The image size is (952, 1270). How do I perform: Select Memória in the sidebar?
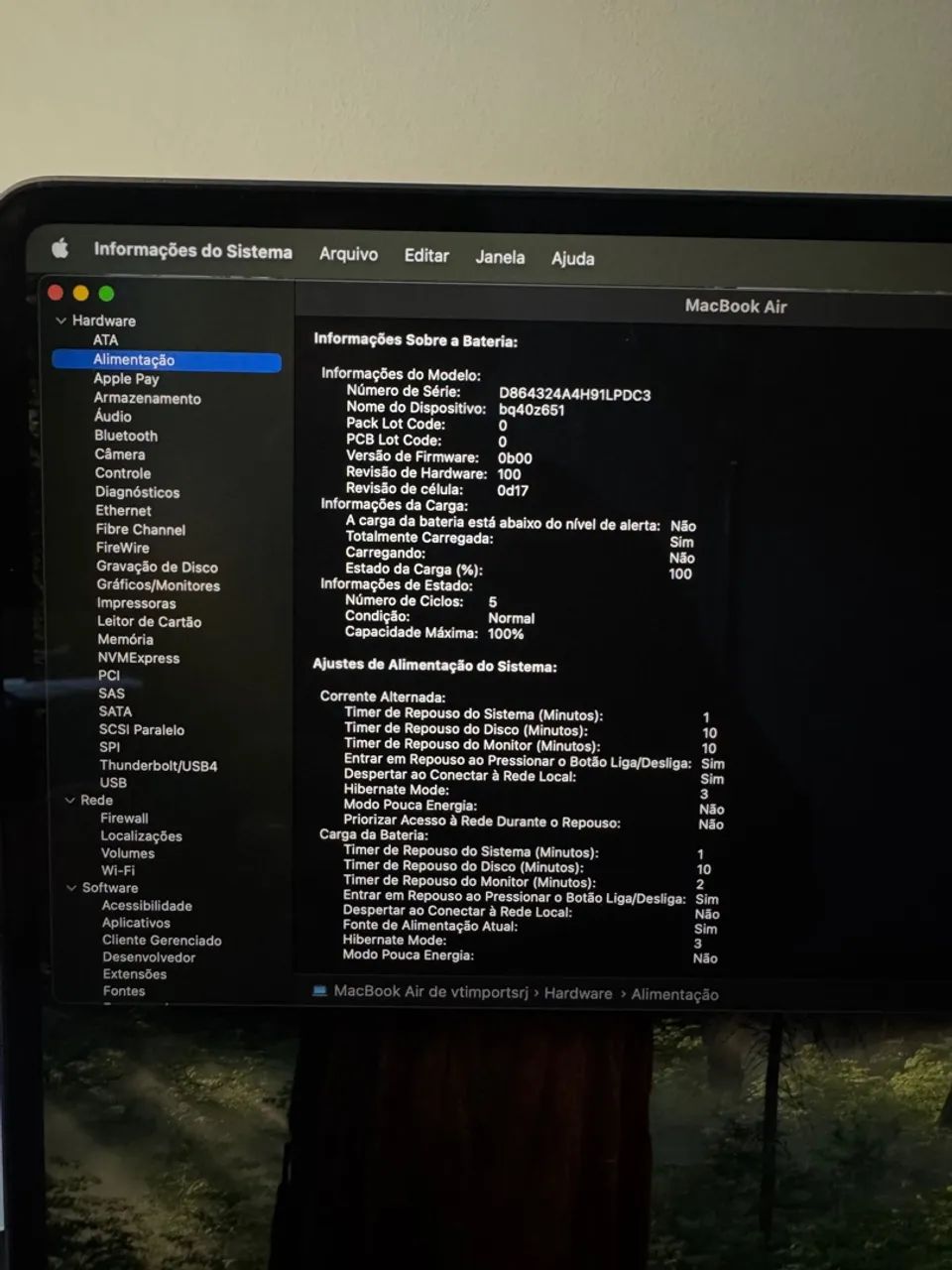coord(125,640)
